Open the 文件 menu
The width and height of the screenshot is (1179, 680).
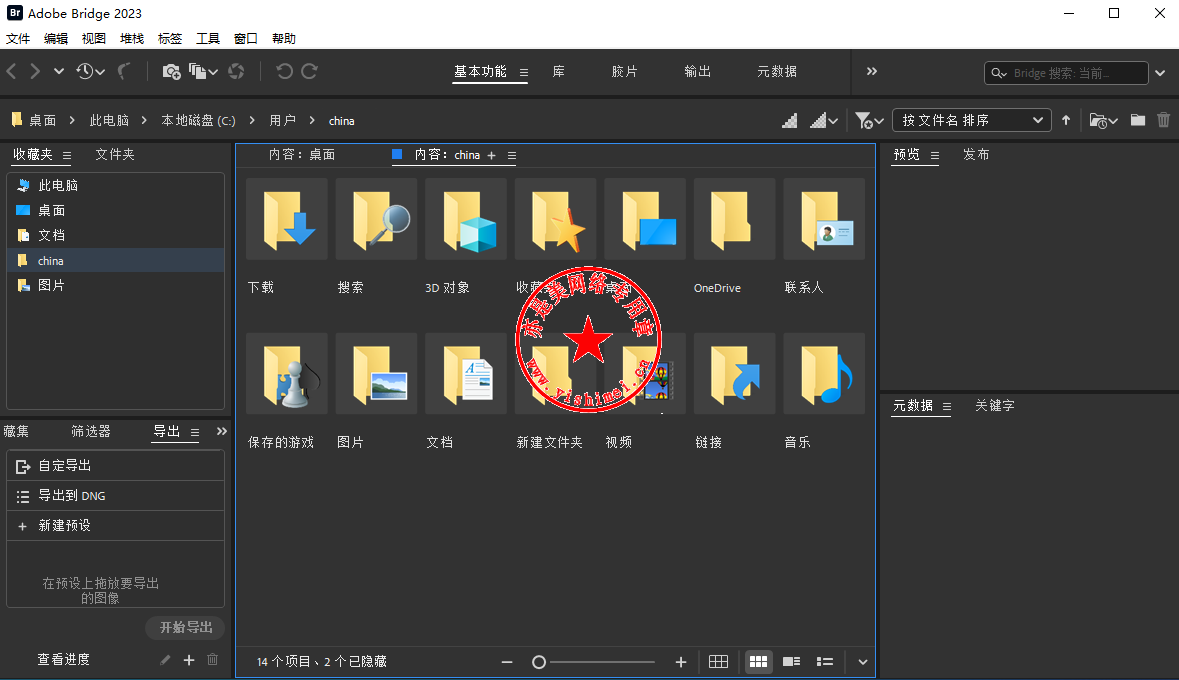coord(18,38)
